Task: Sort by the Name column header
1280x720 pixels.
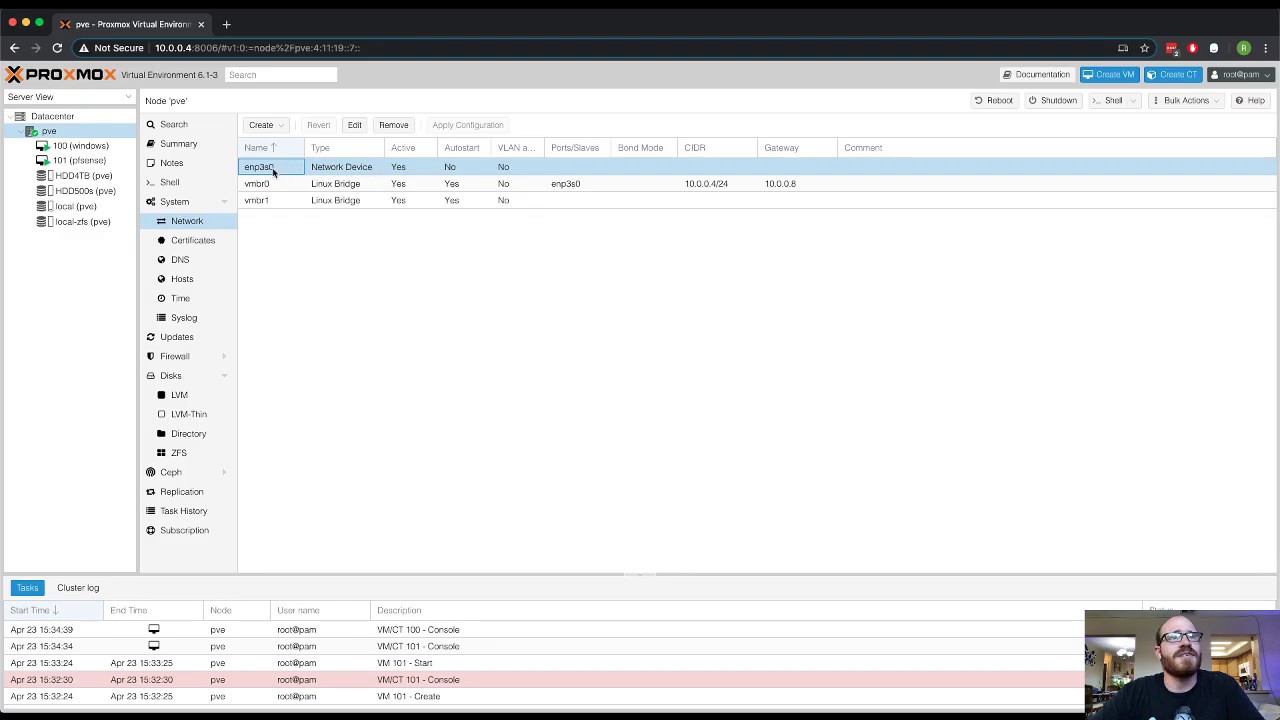Action: [270, 148]
